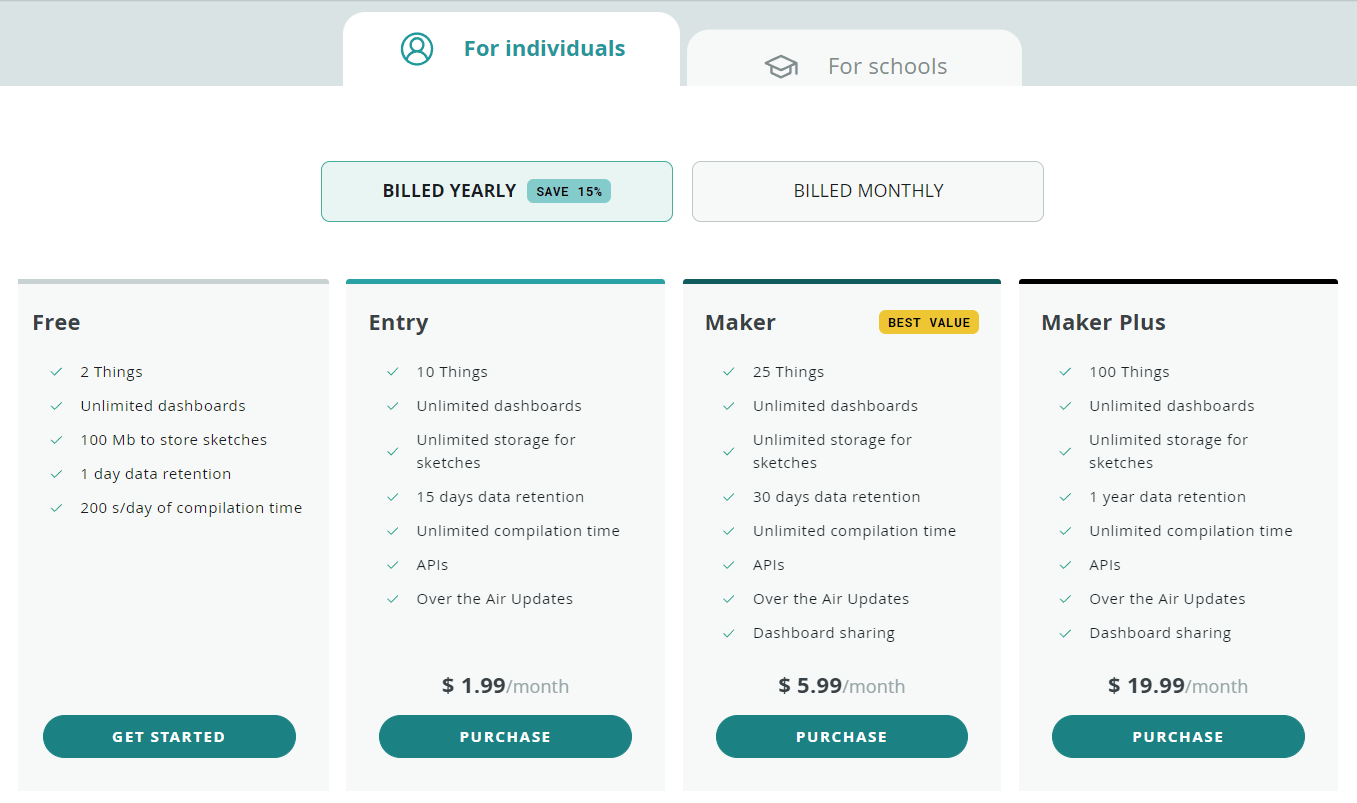Click Unlimited storage for sketches in Entry plan

point(496,452)
